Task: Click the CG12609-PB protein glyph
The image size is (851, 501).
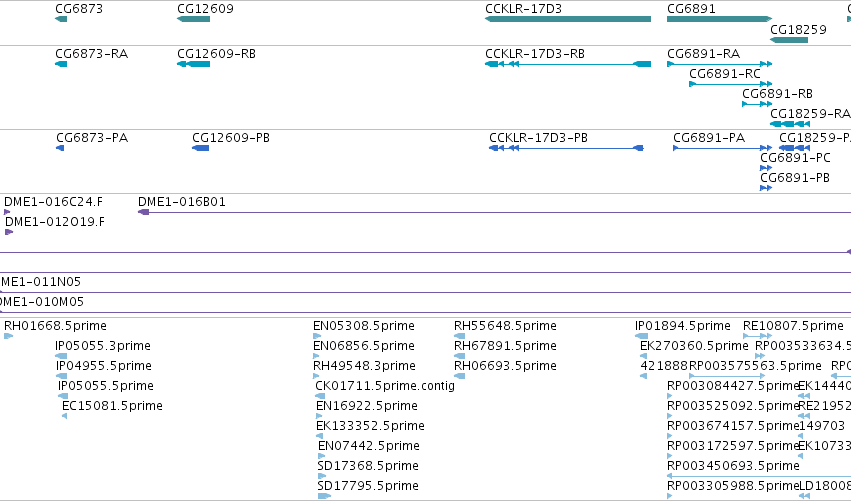Action: pos(201,148)
